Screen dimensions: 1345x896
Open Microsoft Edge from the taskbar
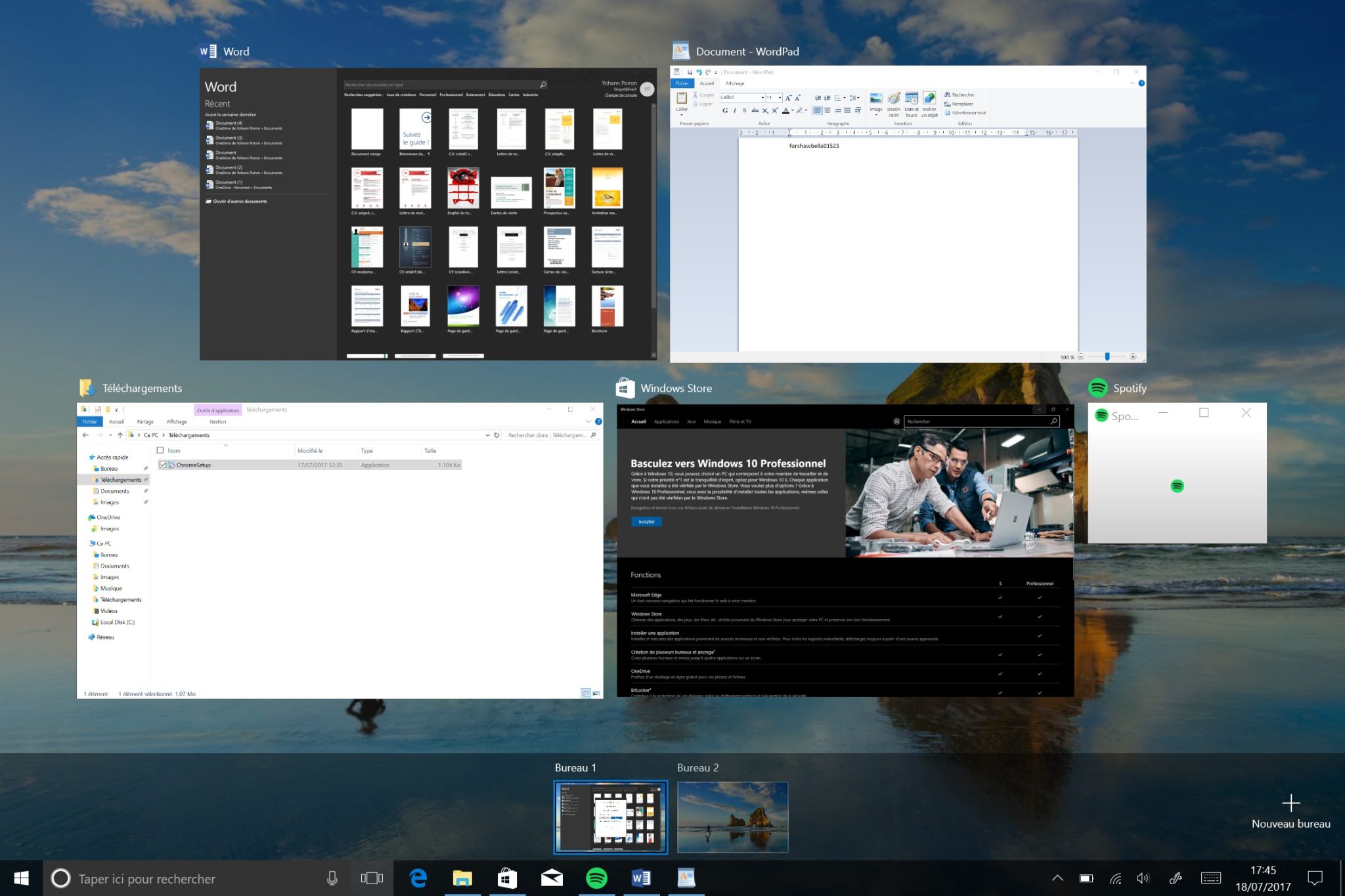418,878
